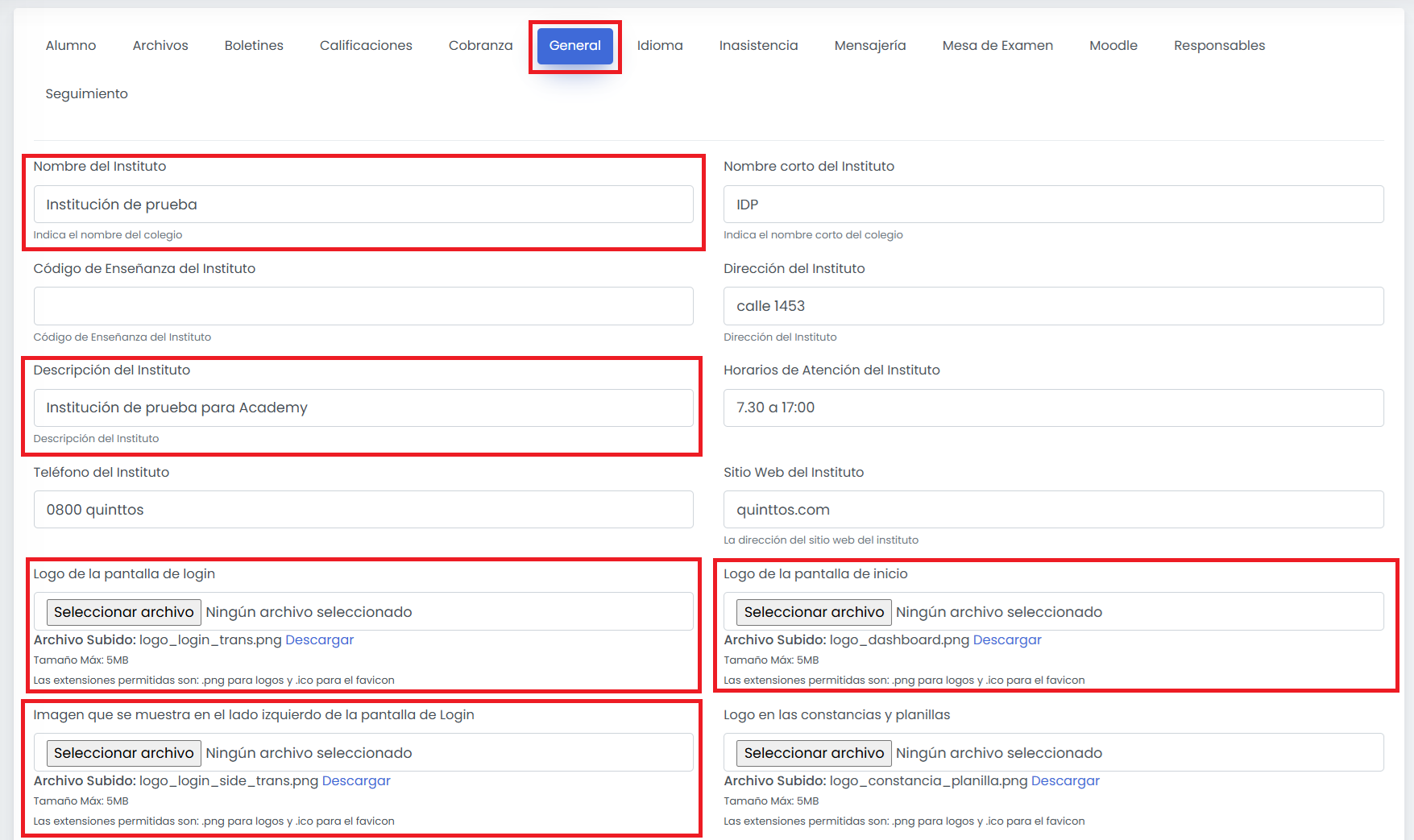Download logo_dashboard.png via Descargar link

coord(1007,639)
